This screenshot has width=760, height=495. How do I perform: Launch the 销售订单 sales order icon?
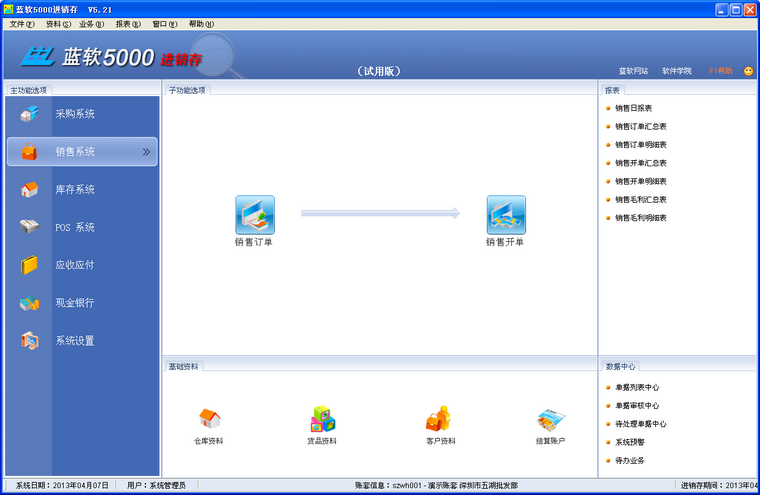point(254,215)
